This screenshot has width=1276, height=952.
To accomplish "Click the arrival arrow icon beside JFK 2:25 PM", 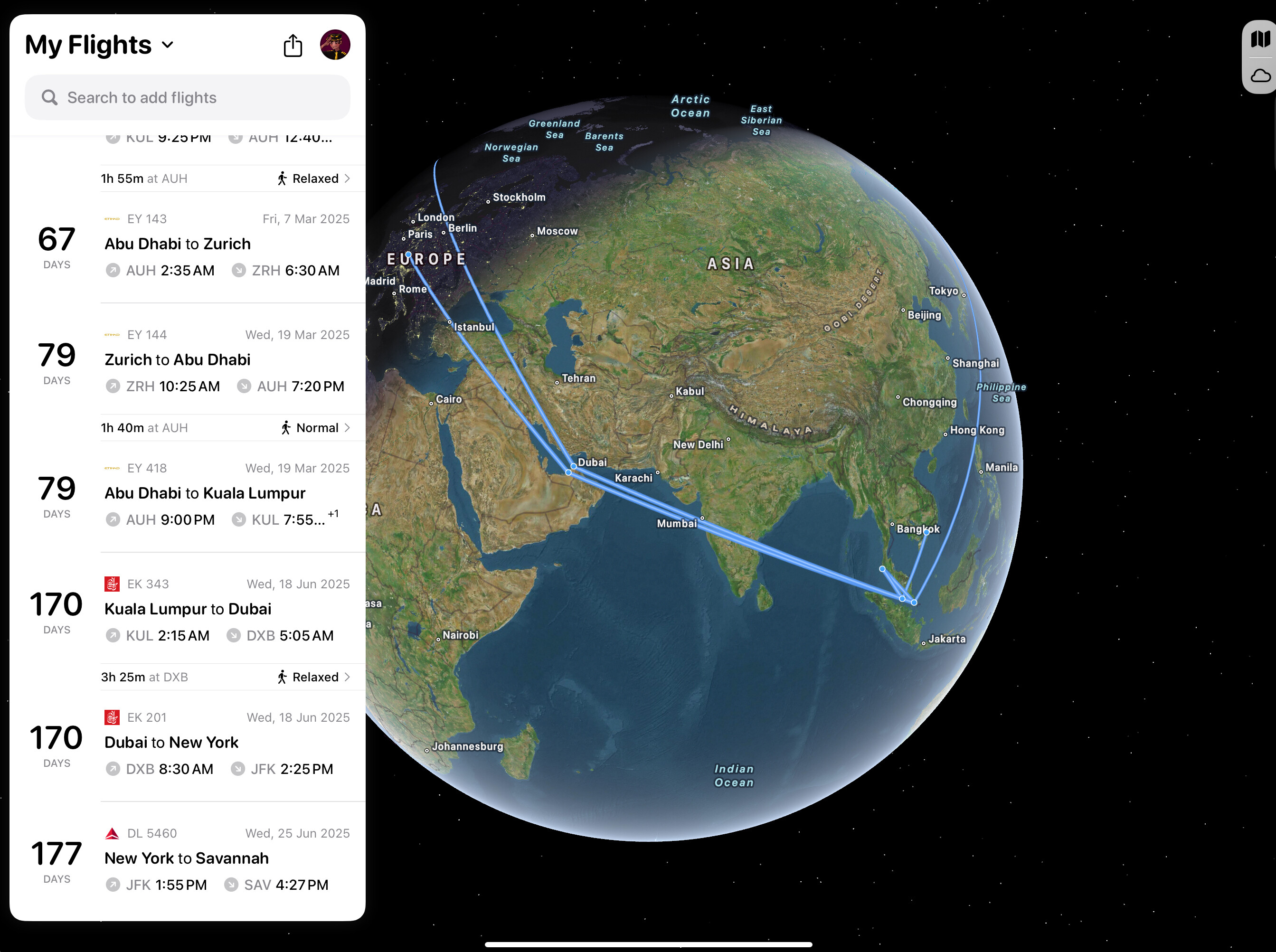I will click(x=237, y=769).
